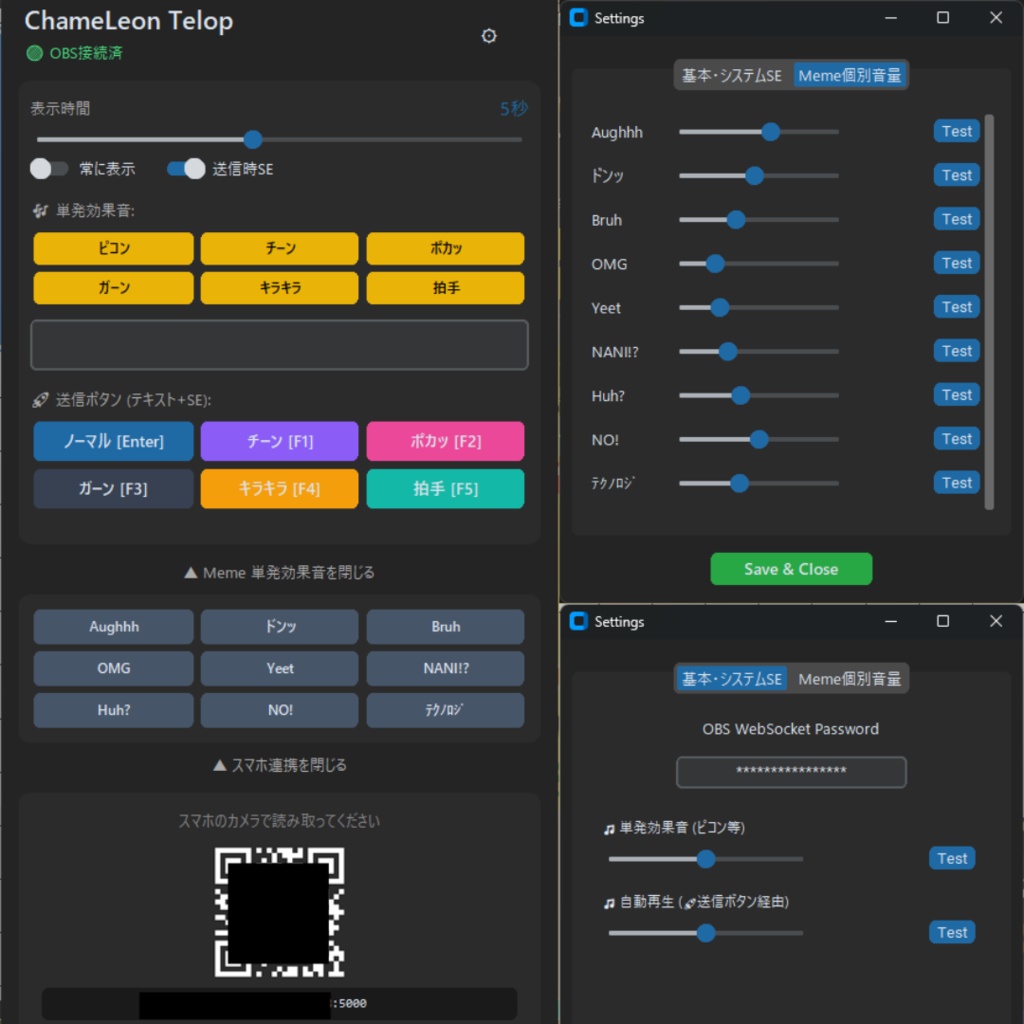Send with ノーマル [Enter] button

coord(114,441)
